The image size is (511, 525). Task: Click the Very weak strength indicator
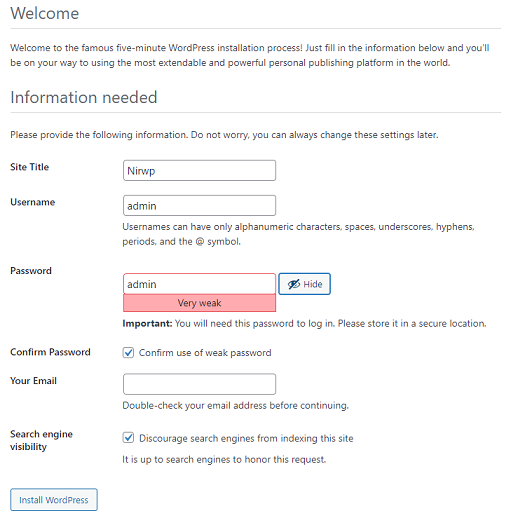coord(200,303)
